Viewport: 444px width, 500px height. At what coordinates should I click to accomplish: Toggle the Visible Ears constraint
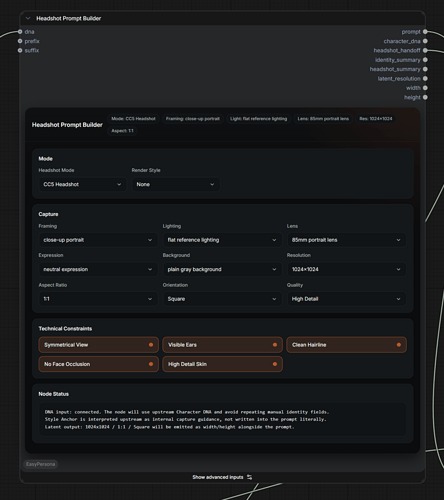(x=222, y=345)
